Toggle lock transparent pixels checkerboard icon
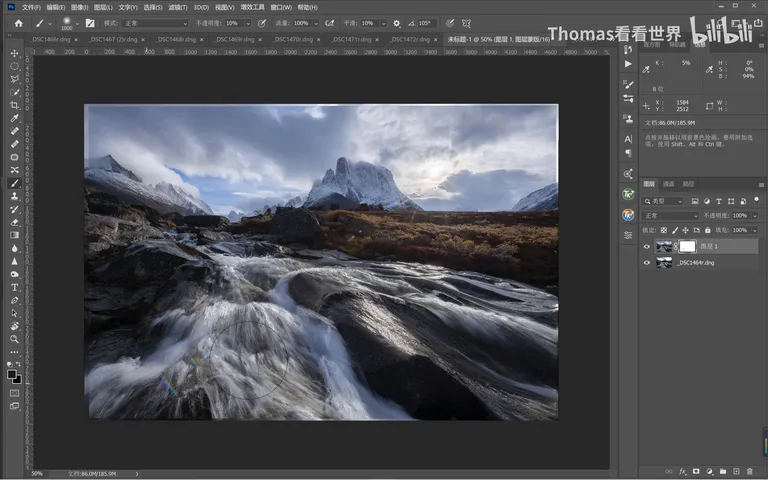Image resolution: width=768 pixels, height=480 pixels. pyautogui.click(x=664, y=230)
